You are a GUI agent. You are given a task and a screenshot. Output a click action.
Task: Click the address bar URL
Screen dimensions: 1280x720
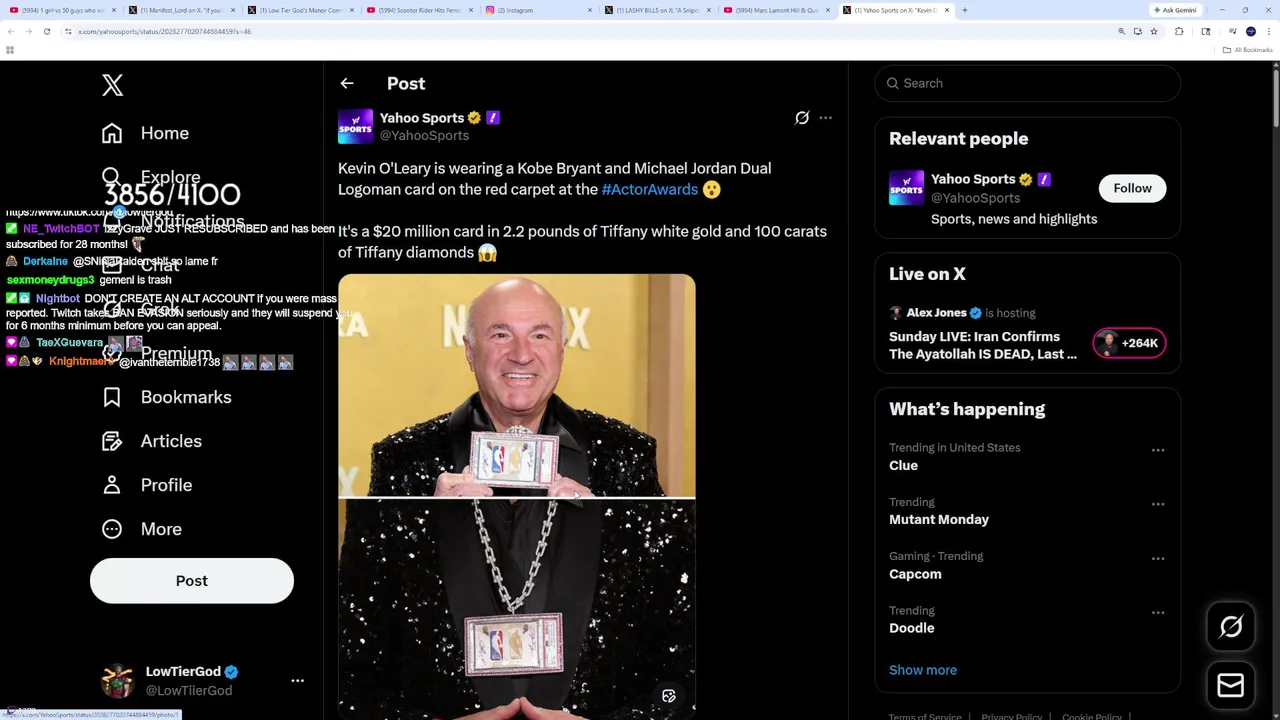click(165, 31)
